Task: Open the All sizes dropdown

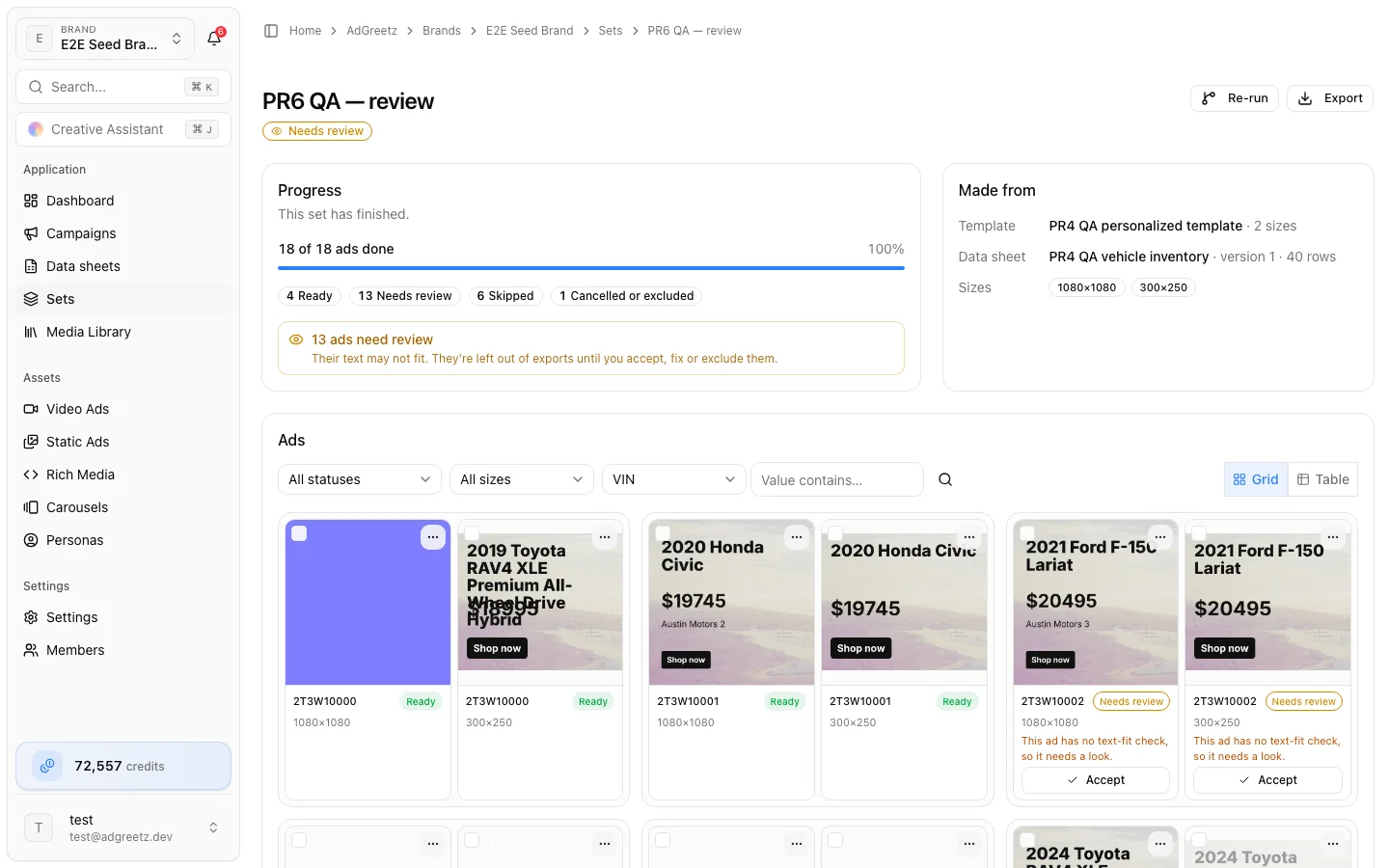Action: pos(522,479)
